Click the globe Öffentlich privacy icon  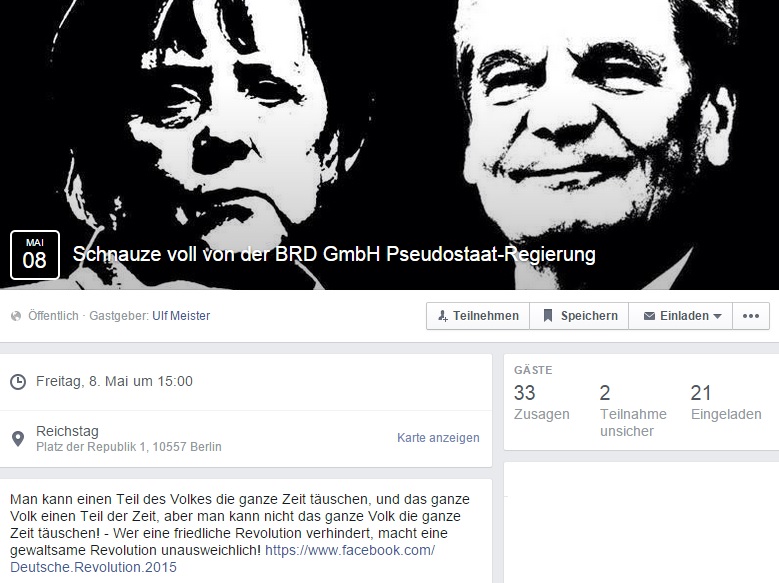click(x=16, y=316)
